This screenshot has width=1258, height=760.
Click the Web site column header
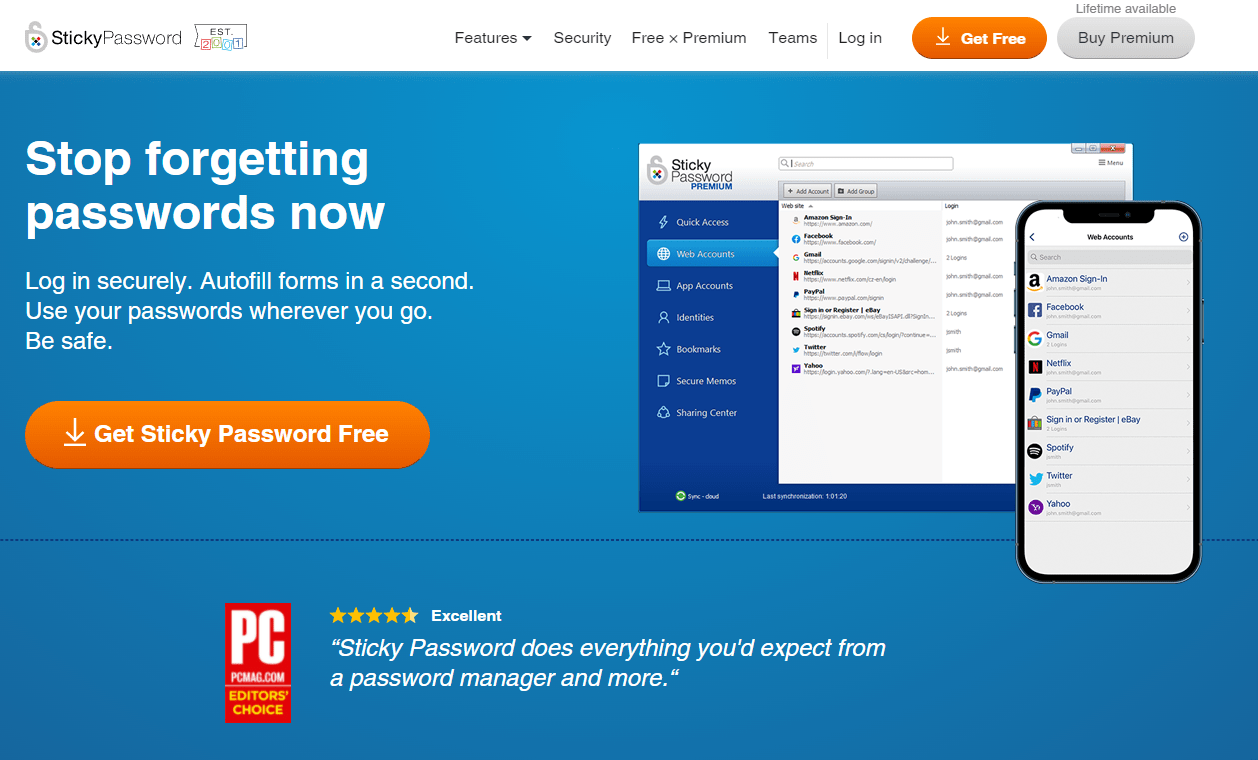pyautogui.click(x=797, y=205)
